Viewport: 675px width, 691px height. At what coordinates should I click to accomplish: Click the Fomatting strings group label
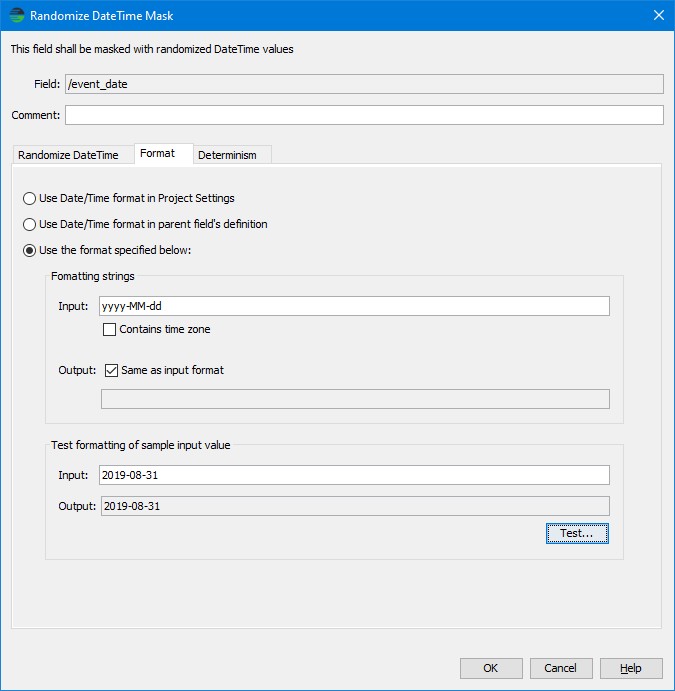pyautogui.click(x=93, y=276)
